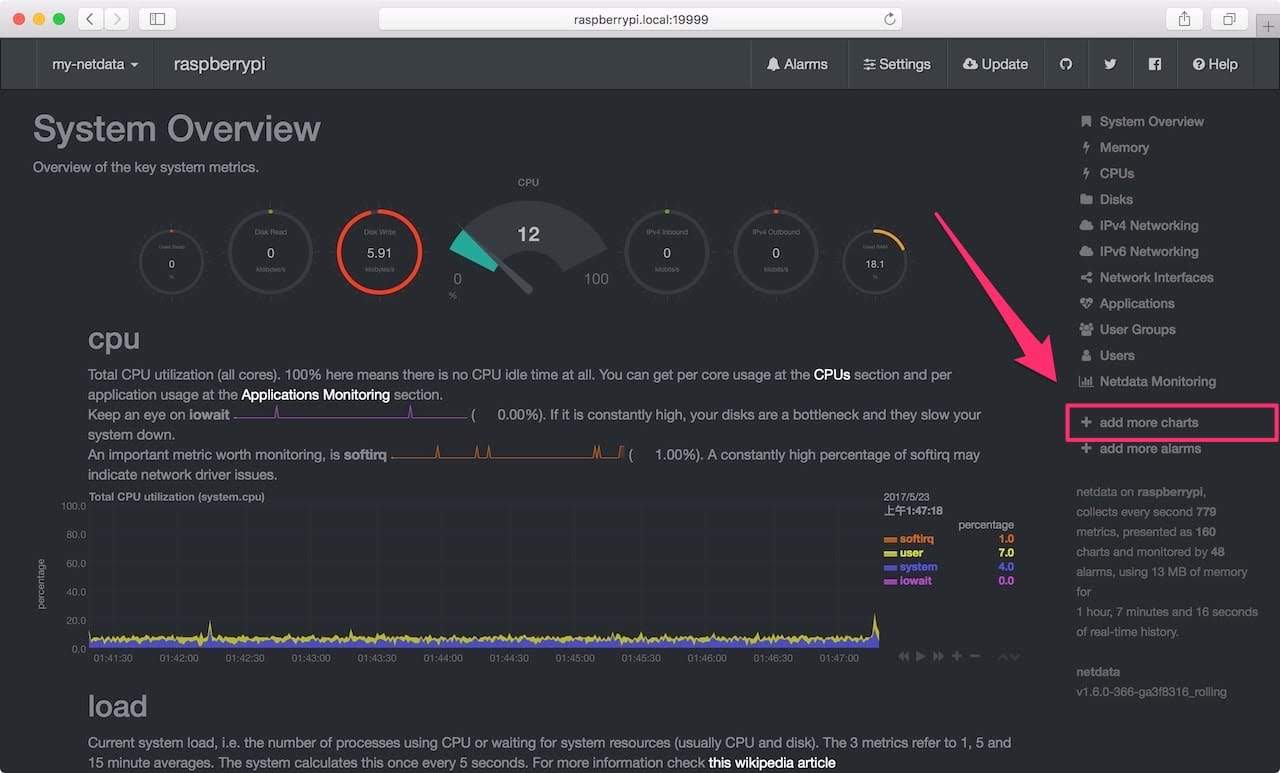Open the Safari share button
1280x773 pixels.
point(1185,18)
